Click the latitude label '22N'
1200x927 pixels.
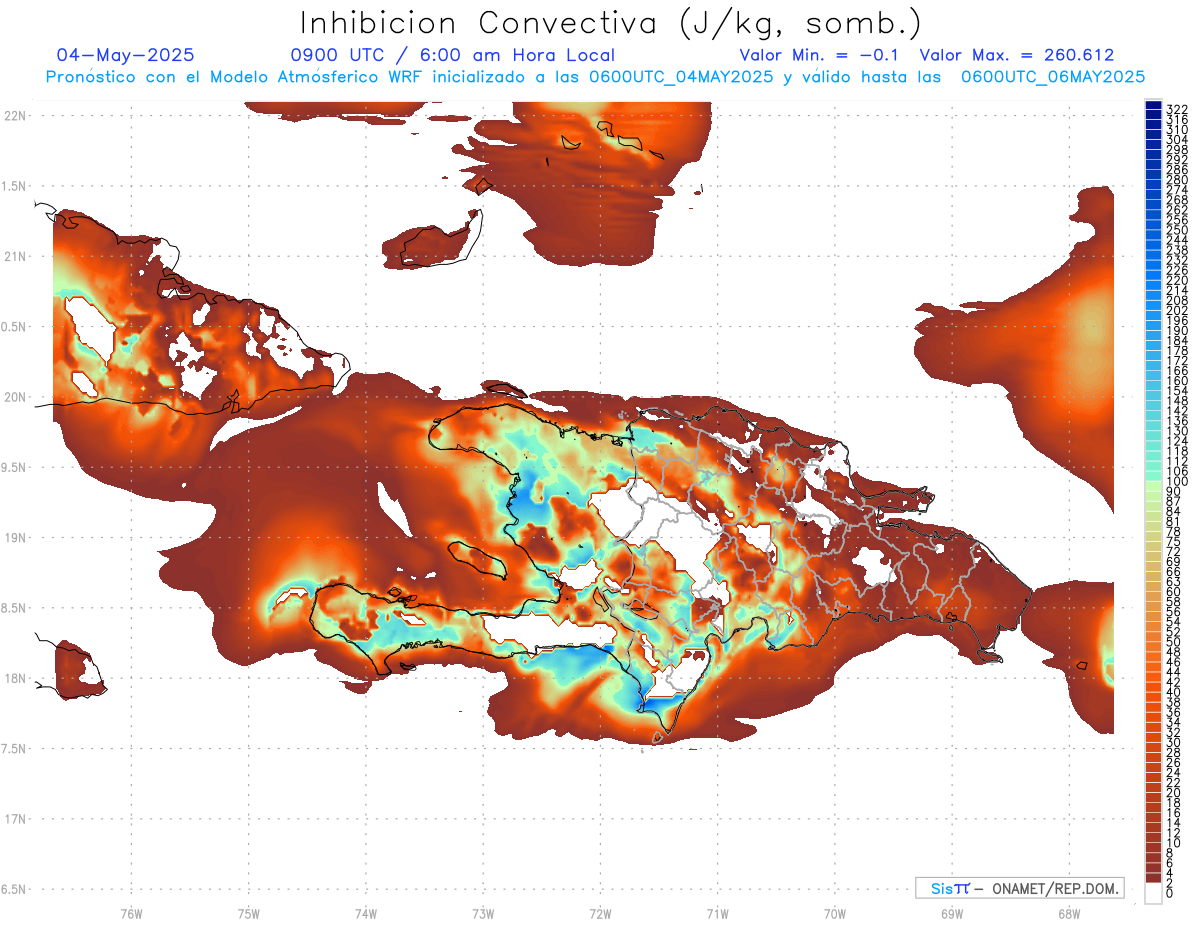pyautogui.click(x=15, y=115)
